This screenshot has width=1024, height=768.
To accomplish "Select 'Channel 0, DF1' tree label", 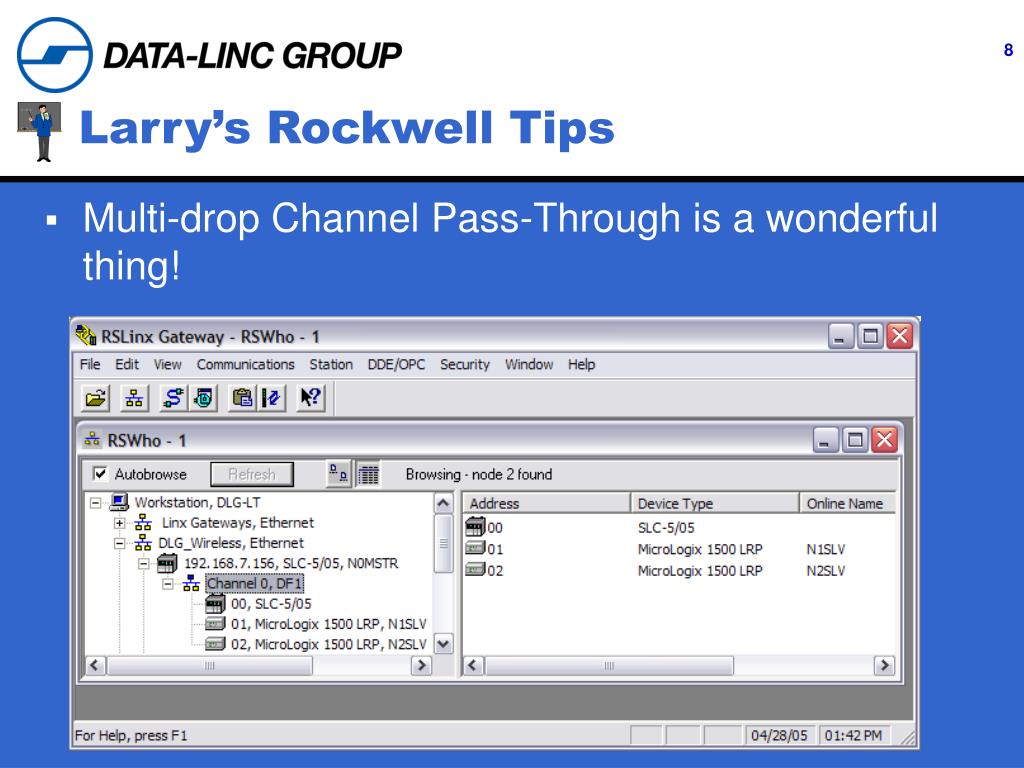I will pyautogui.click(x=254, y=583).
